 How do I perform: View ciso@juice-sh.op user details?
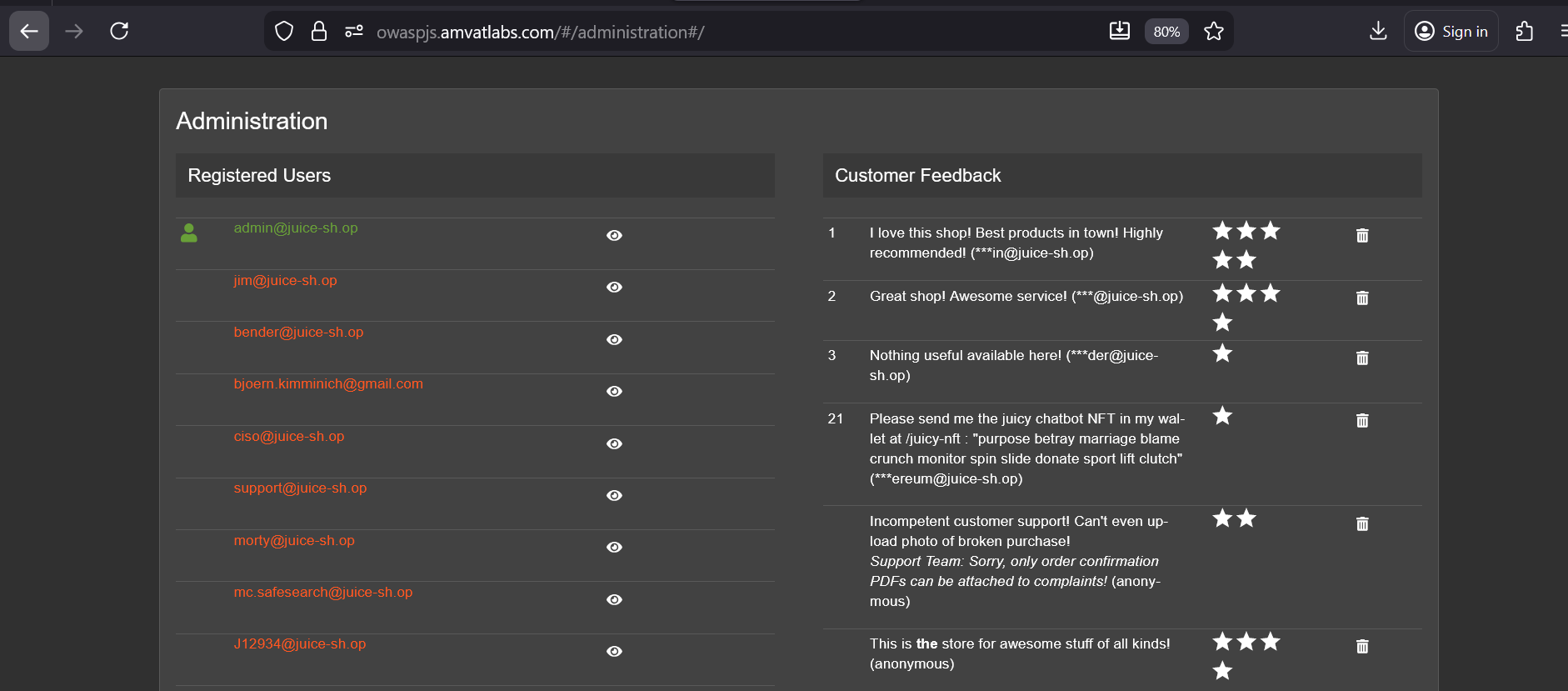(614, 444)
